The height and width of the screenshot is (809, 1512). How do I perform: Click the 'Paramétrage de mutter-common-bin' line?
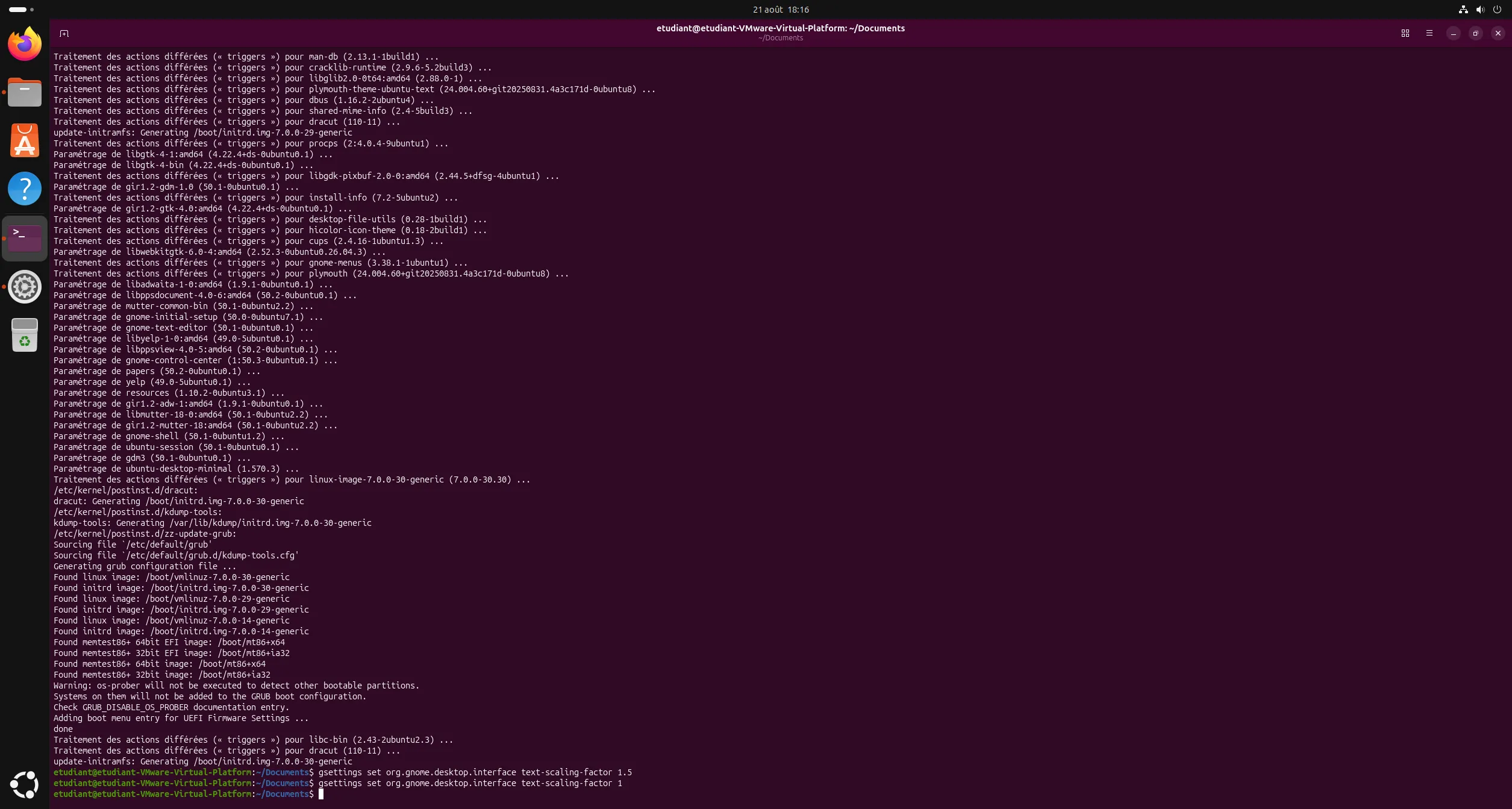click(183, 306)
